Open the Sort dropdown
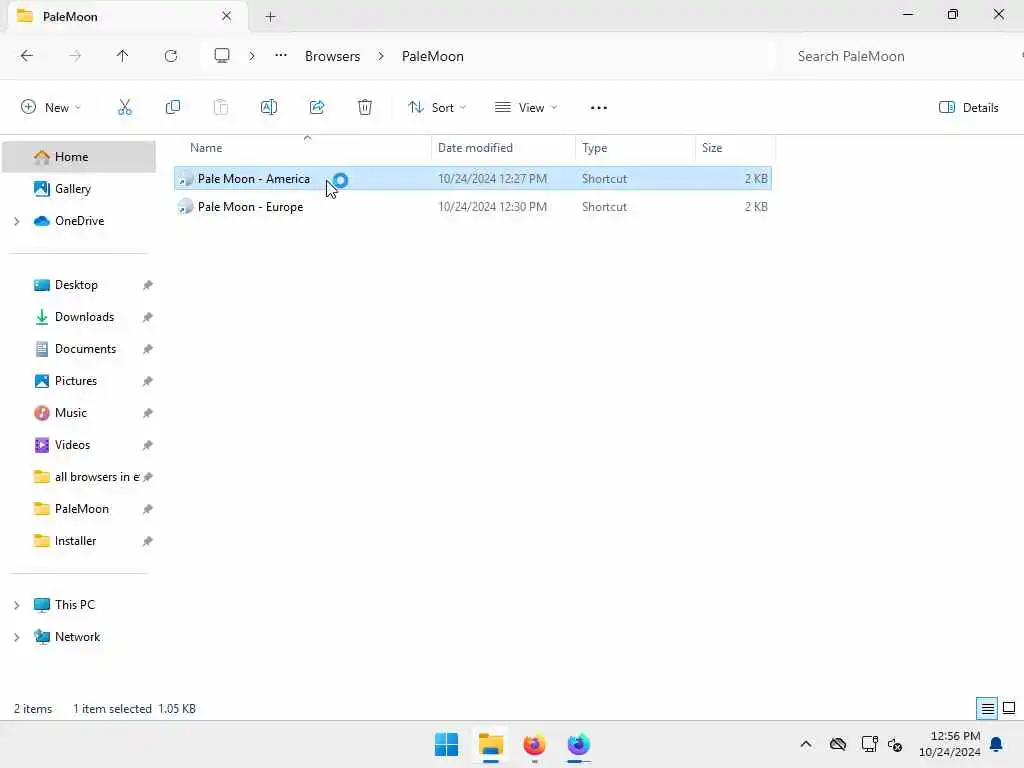 (437, 108)
